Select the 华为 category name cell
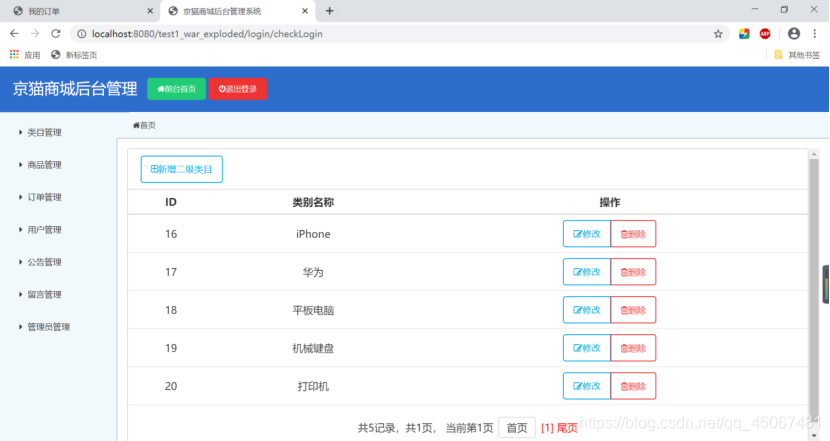Image resolution: width=830 pixels, height=441 pixels. click(313, 272)
